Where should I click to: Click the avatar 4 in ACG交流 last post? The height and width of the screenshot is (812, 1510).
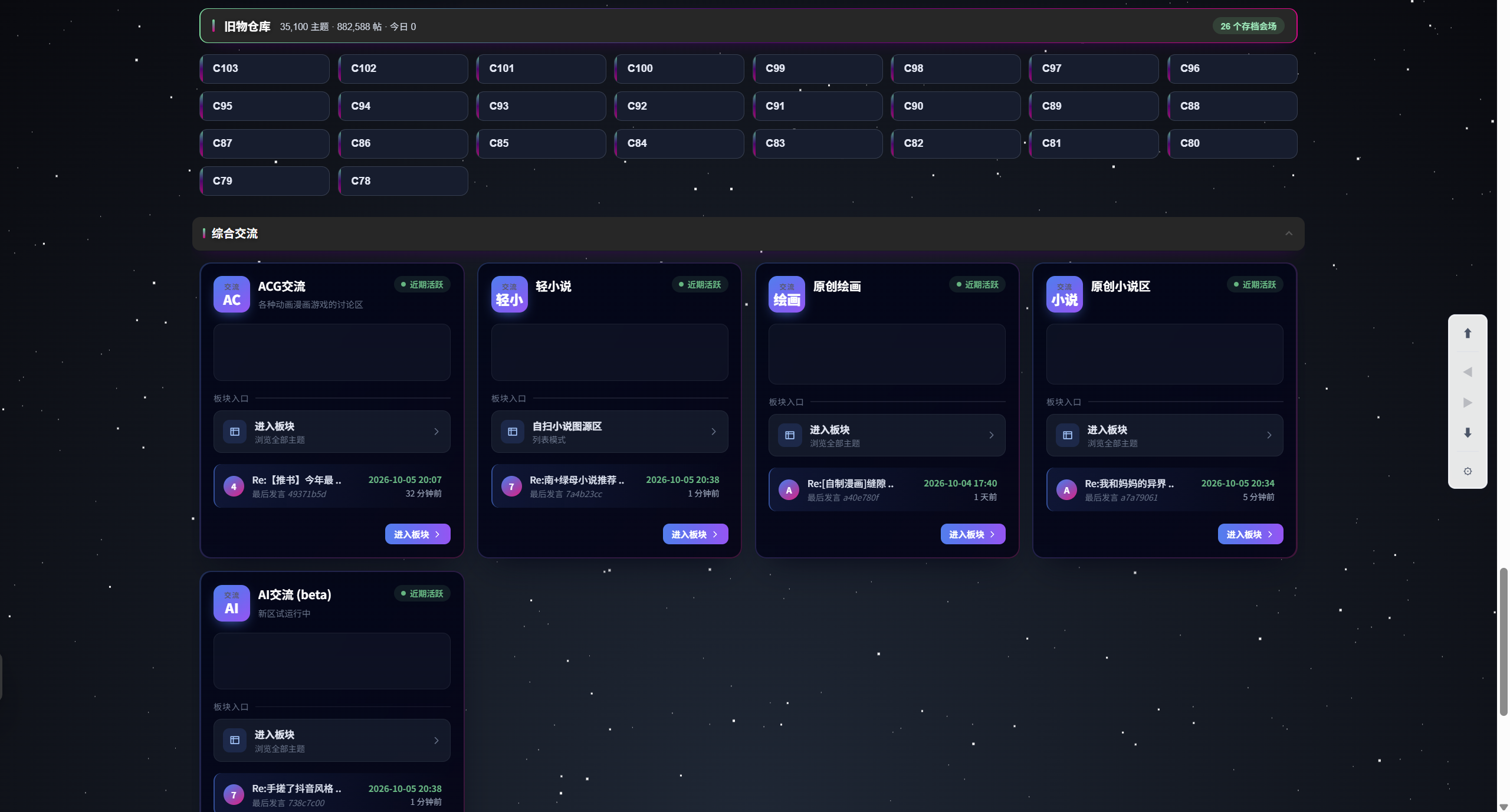pyautogui.click(x=234, y=486)
